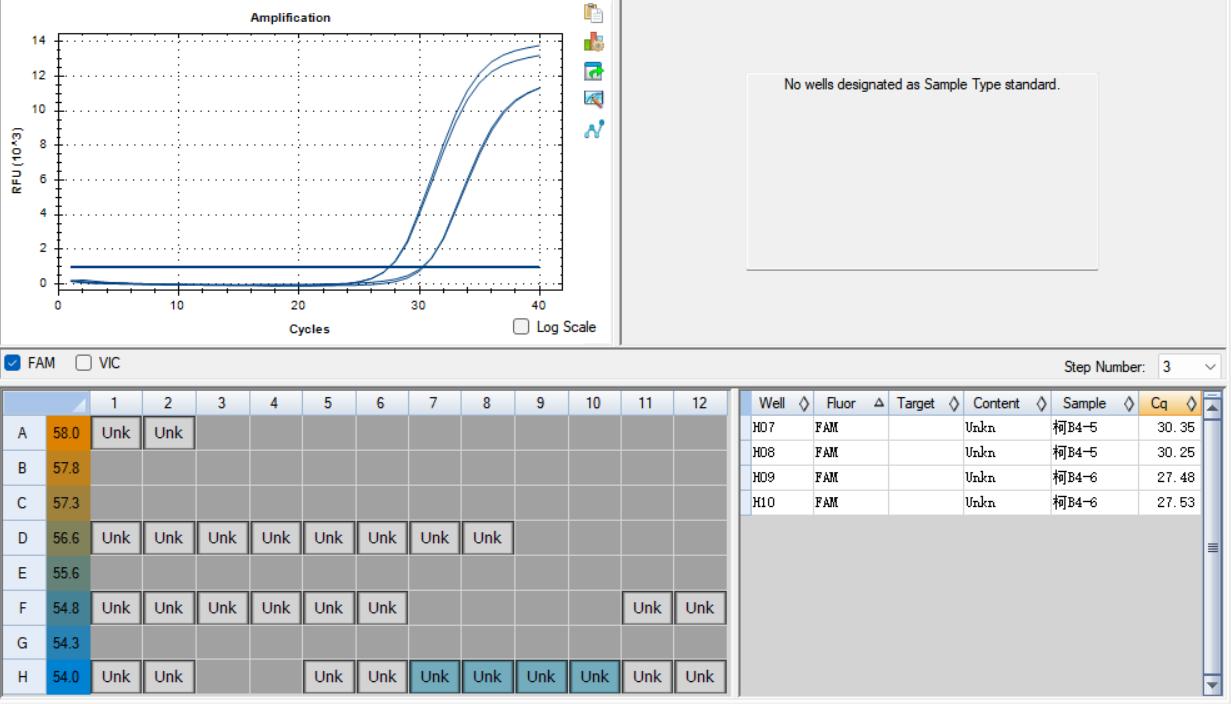The image size is (1231, 704).
Task: Open chart settings bar-graph gear icon
Action: pos(594,42)
